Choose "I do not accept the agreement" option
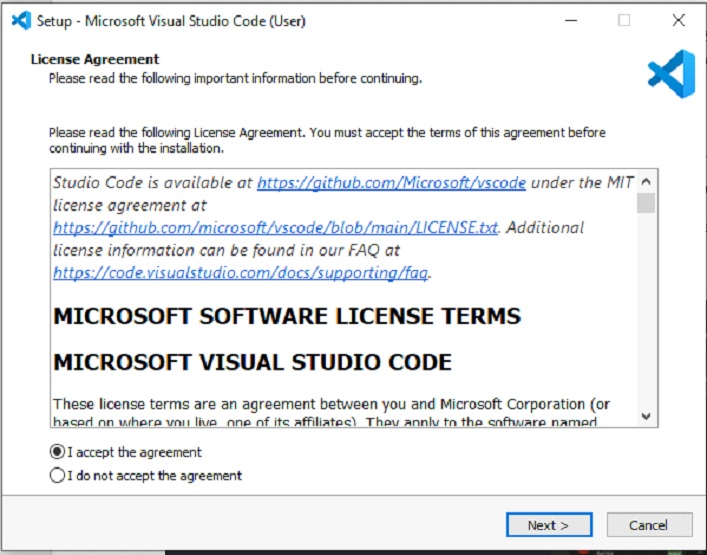The height and width of the screenshot is (555, 707). coord(57,475)
